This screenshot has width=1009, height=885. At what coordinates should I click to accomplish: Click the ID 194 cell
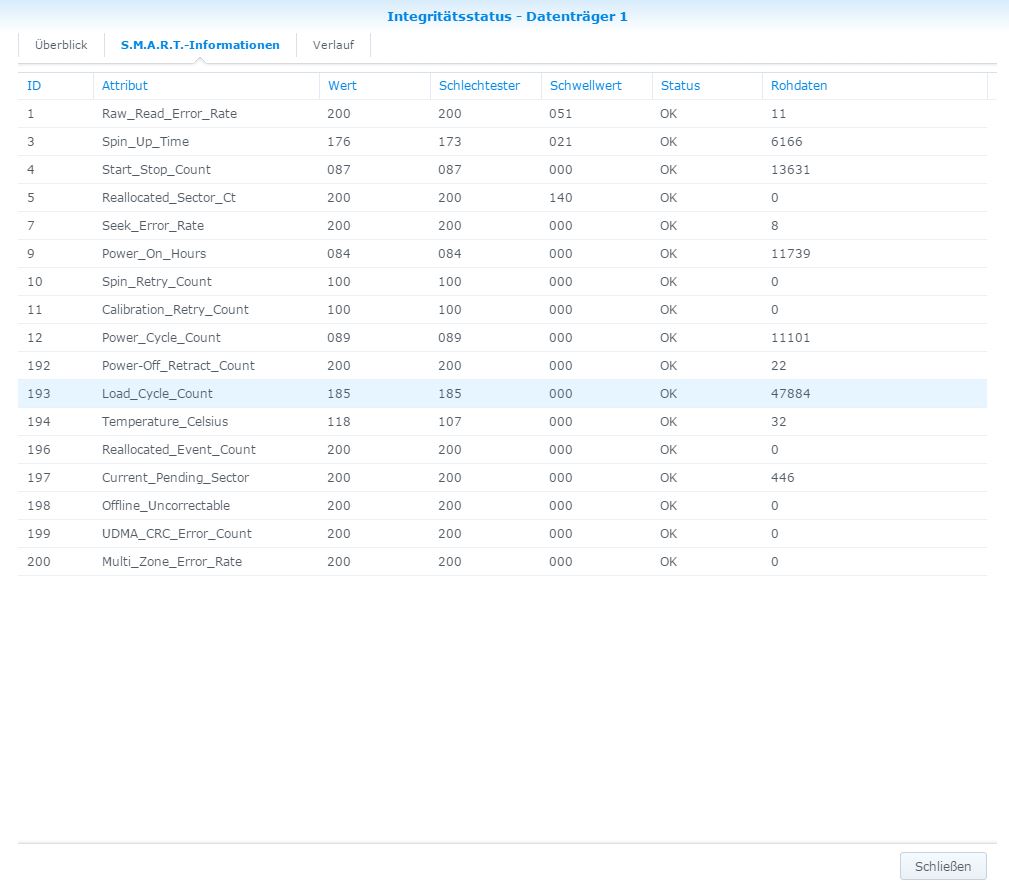(39, 422)
